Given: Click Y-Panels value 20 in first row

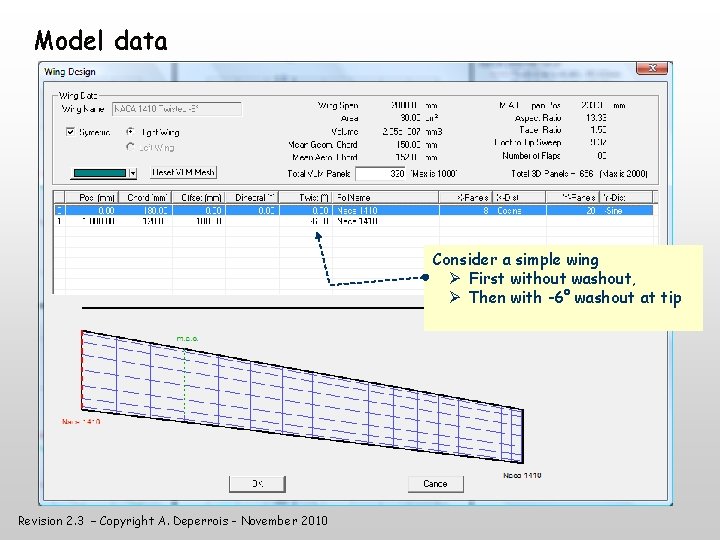Looking at the screenshot, I should 572,210.
